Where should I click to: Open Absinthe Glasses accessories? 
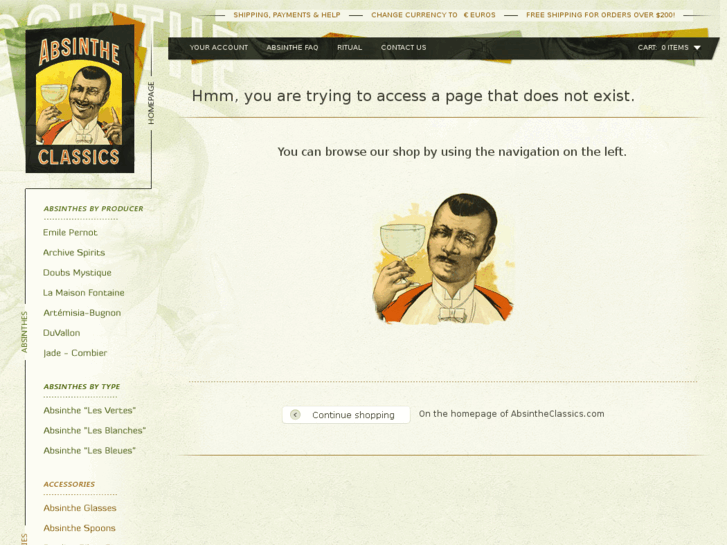[x=80, y=508]
